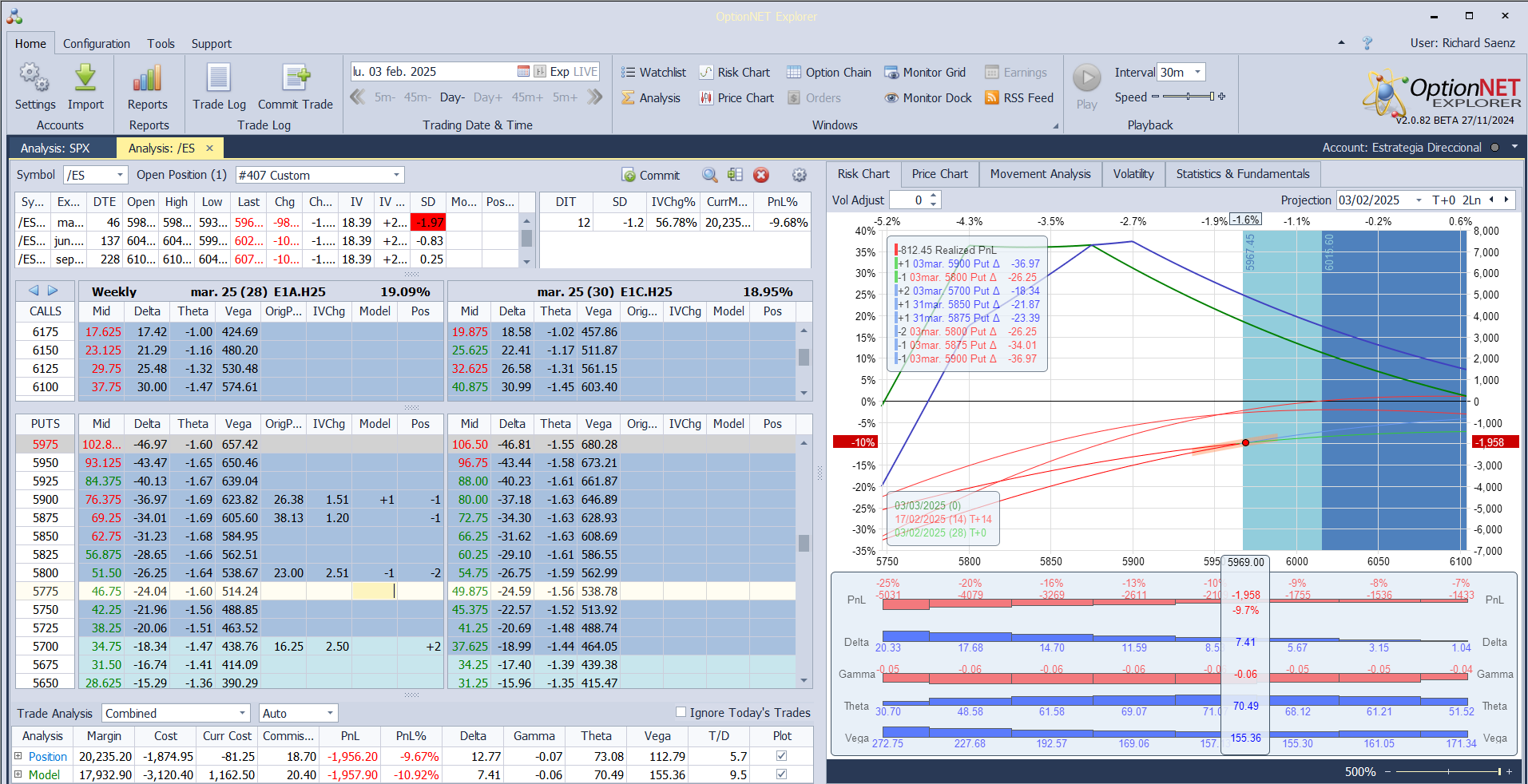Toggle the LIVE mode button

(585, 72)
